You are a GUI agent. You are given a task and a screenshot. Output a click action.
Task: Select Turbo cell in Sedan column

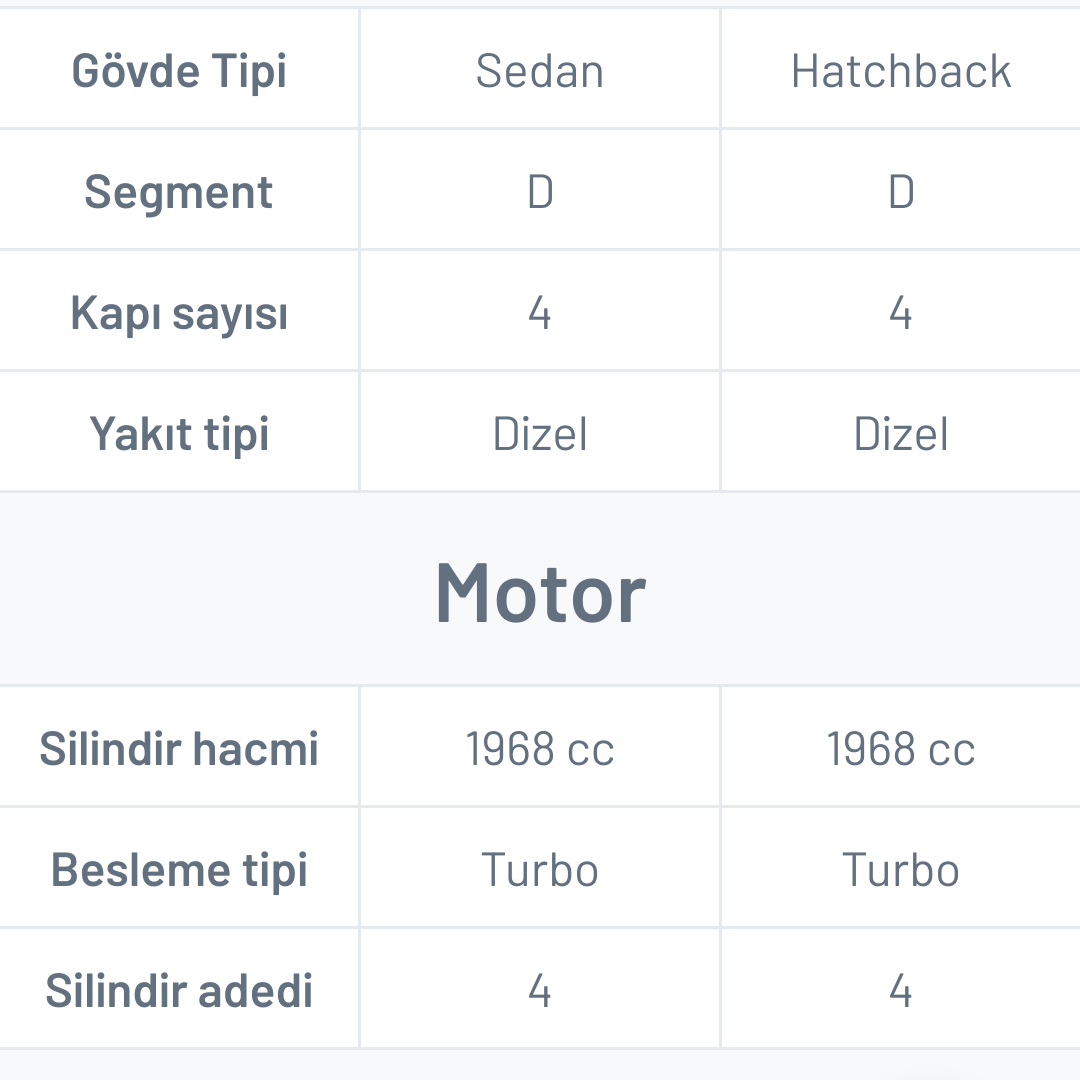[x=540, y=870]
